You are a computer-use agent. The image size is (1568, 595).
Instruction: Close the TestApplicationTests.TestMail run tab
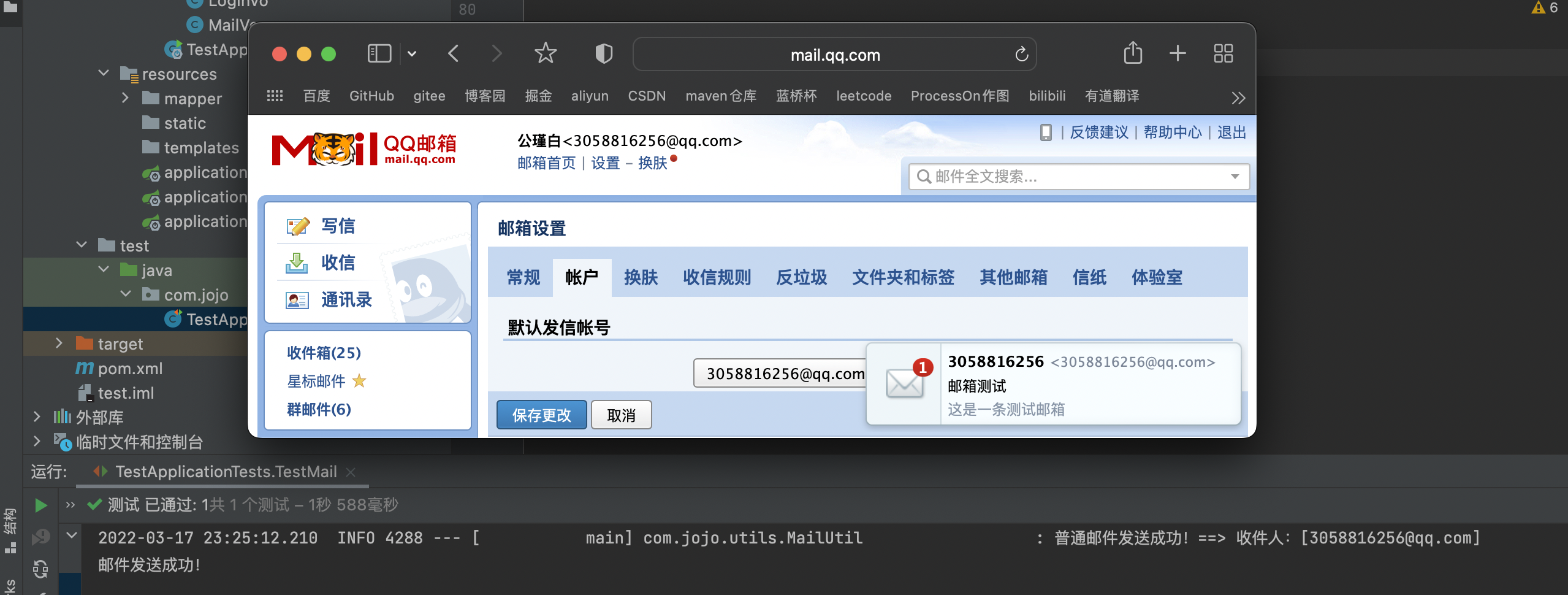click(x=351, y=472)
